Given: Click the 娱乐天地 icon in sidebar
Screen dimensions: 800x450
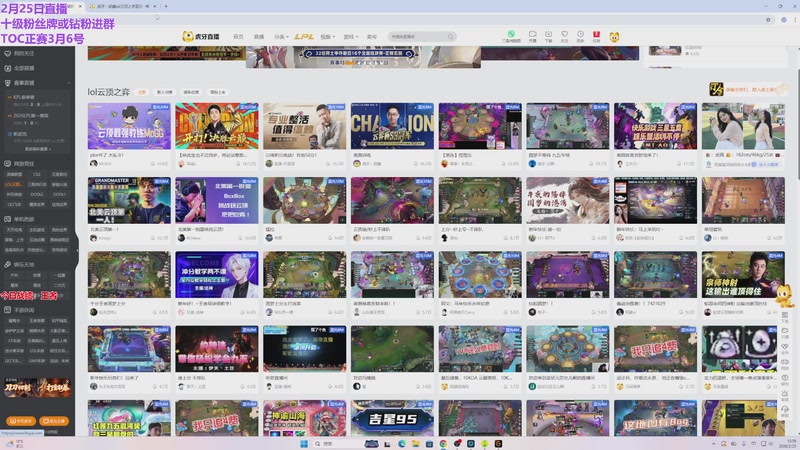Looking at the screenshot, I should [8, 264].
